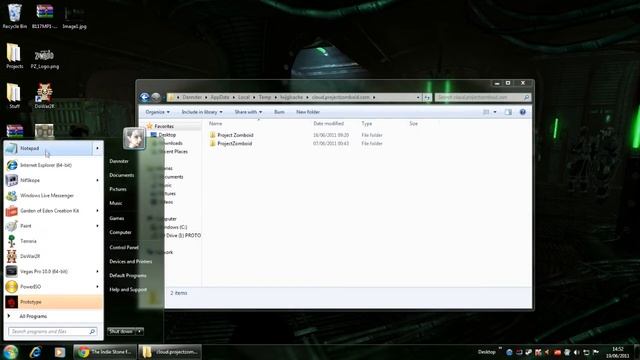Open the address bar history dropdown
This screenshot has height=360, width=640.
coord(418,97)
